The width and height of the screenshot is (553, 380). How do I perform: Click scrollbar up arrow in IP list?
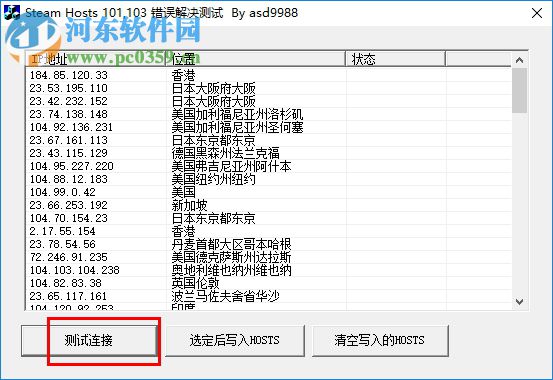[519, 60]
